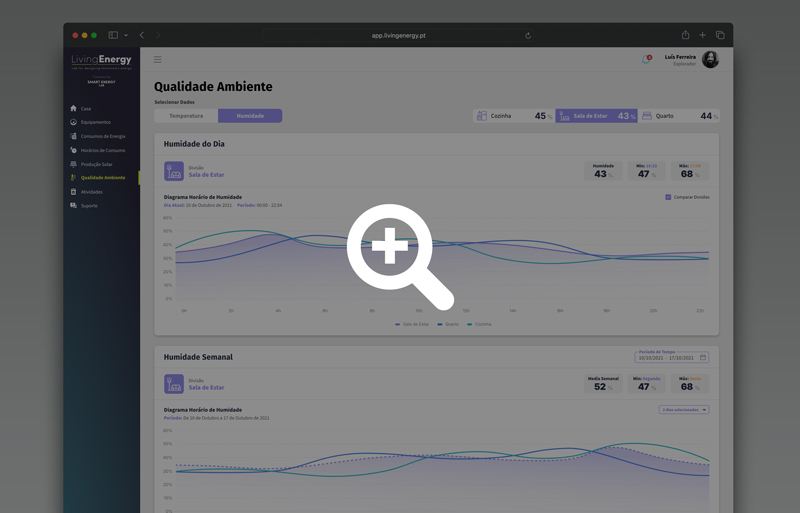Image resolution: width=800 pixels, height=513 pixels.
Task: Open the Período de Tempo date picker
Action: point(672,357)
